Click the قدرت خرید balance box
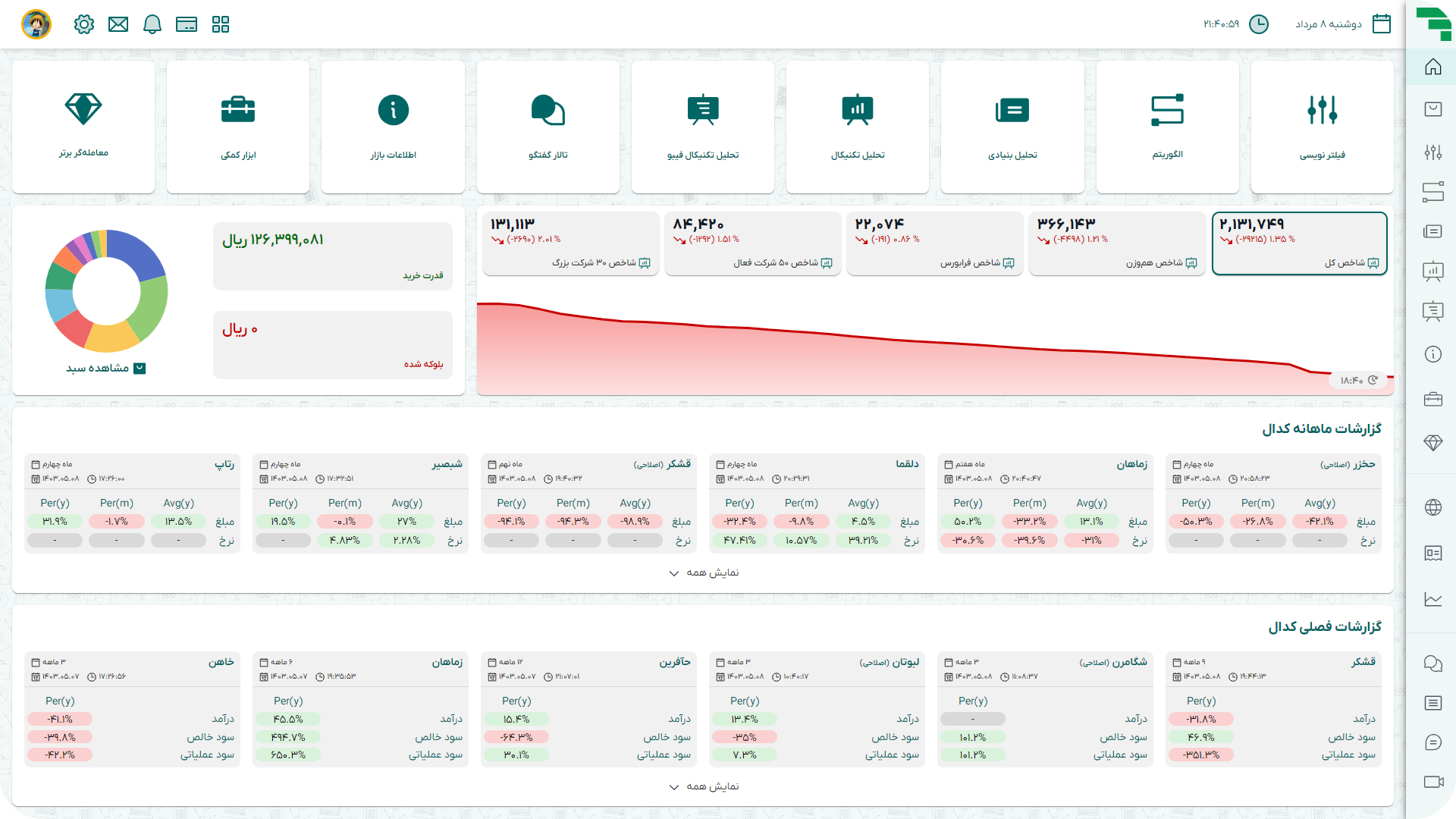1456x819 pixels. (x=333, y=256)
